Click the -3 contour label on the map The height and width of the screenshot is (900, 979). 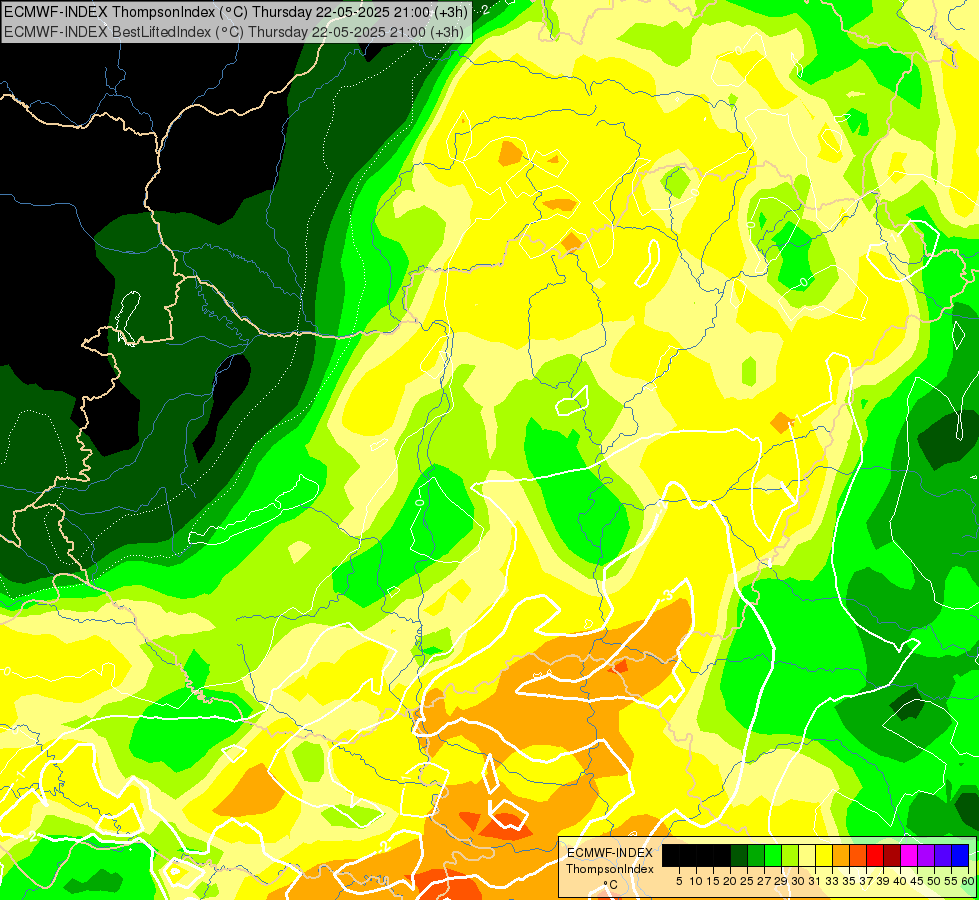[667, 595]
